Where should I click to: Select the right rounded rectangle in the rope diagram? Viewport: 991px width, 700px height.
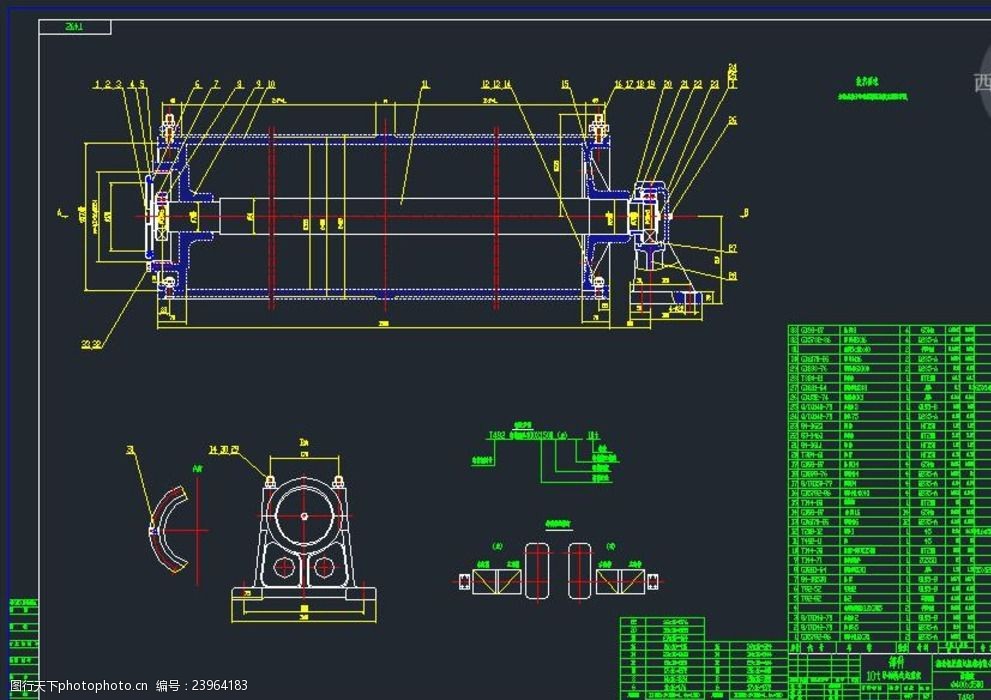tap(580, 571)
